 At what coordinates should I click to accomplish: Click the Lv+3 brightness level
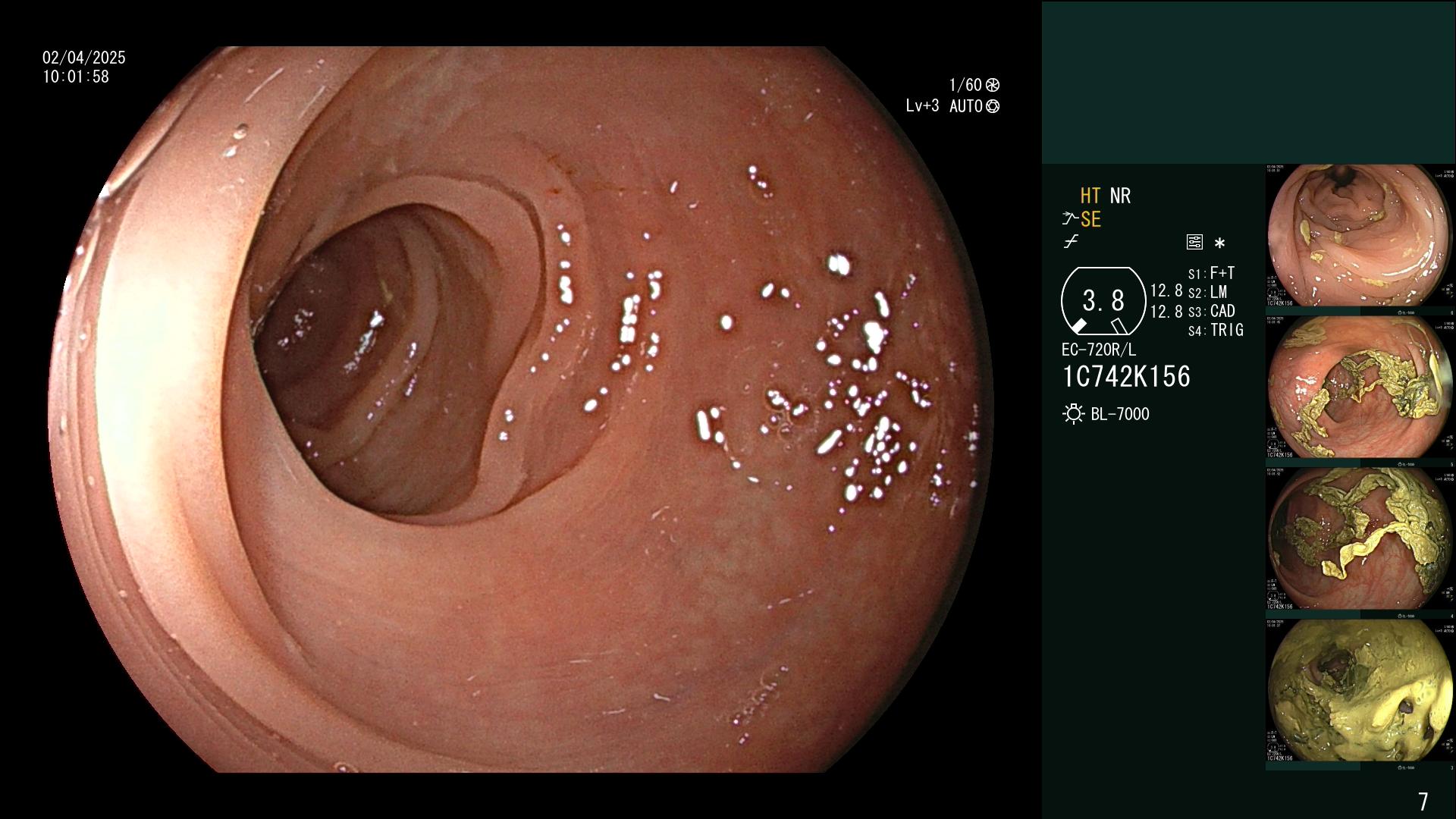point(922,106)
